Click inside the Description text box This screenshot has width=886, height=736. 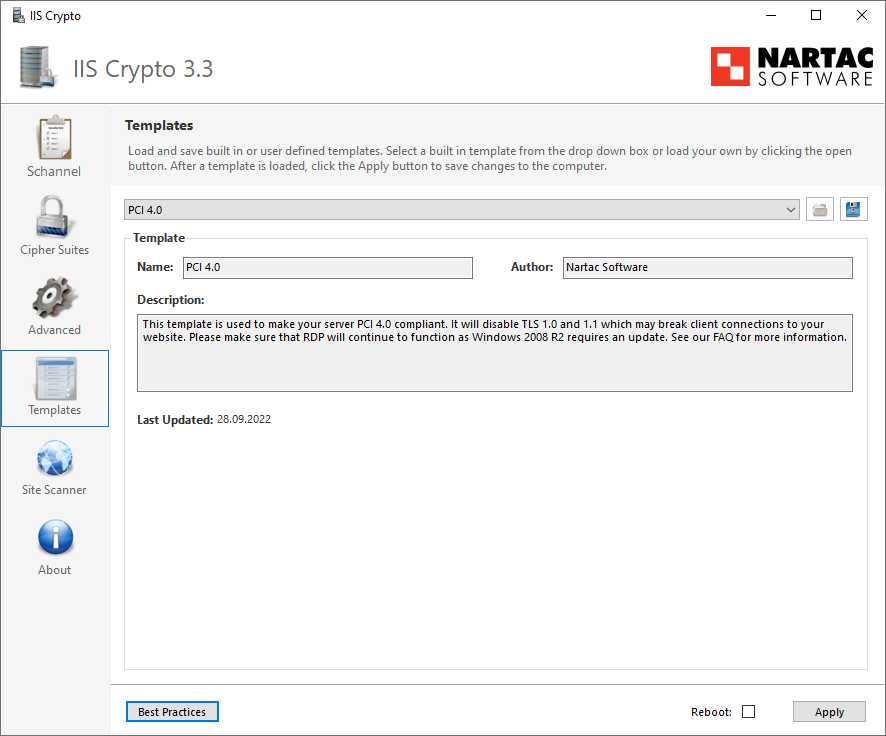[x=494, y=352]
